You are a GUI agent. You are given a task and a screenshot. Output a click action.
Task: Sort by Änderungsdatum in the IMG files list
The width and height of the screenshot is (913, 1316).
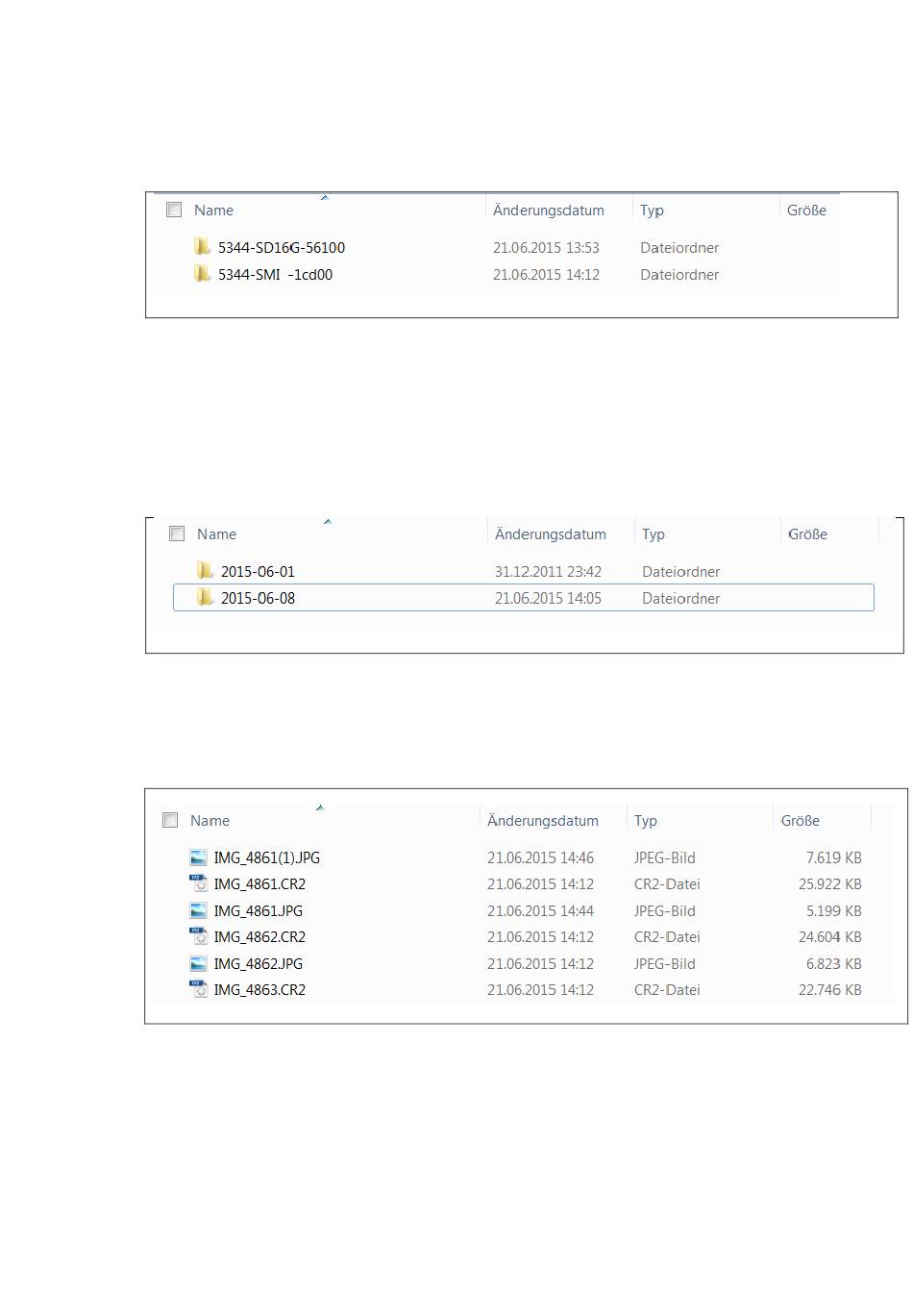tap(543, 821)
